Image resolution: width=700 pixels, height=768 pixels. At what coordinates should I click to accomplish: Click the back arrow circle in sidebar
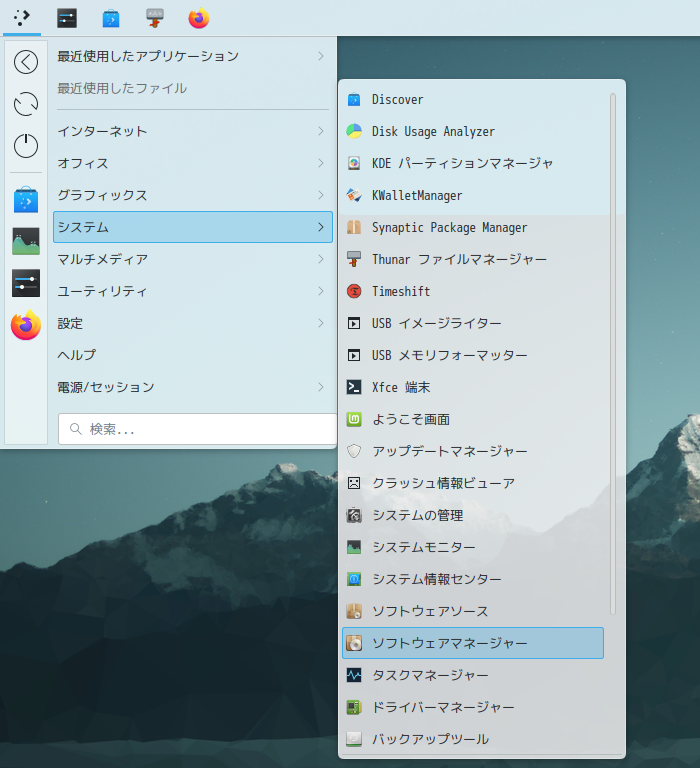click(26, 62)
